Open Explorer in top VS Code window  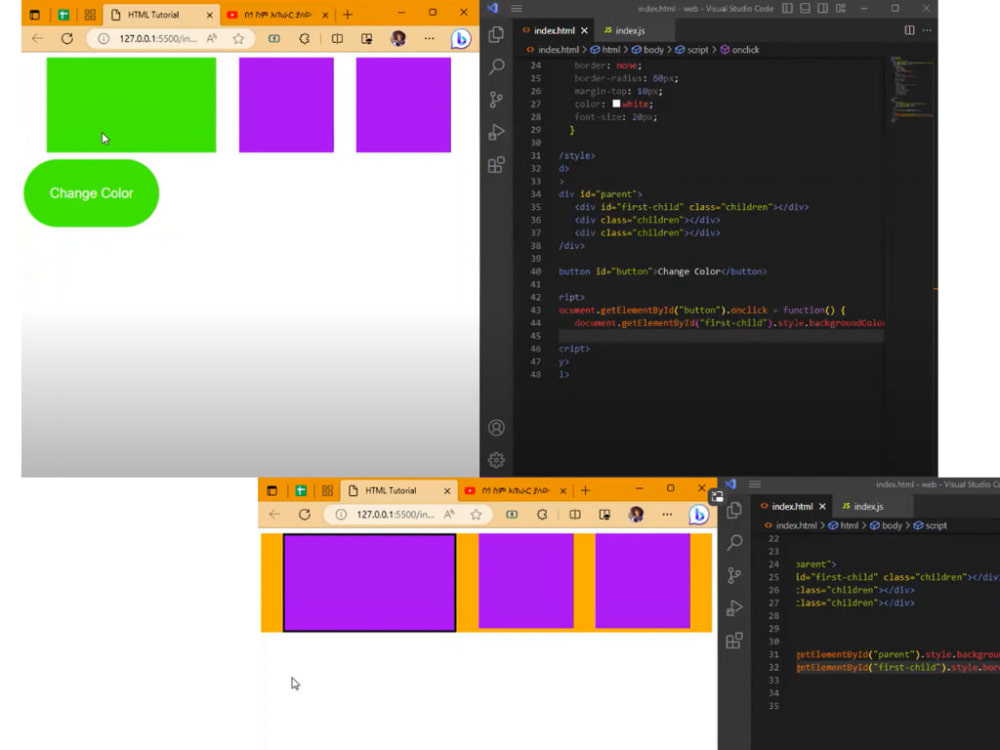pyautogui.click(x=496, y=34)
